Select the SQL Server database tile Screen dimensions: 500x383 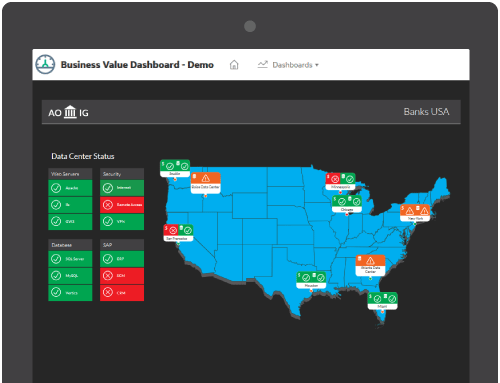(70, 259)
